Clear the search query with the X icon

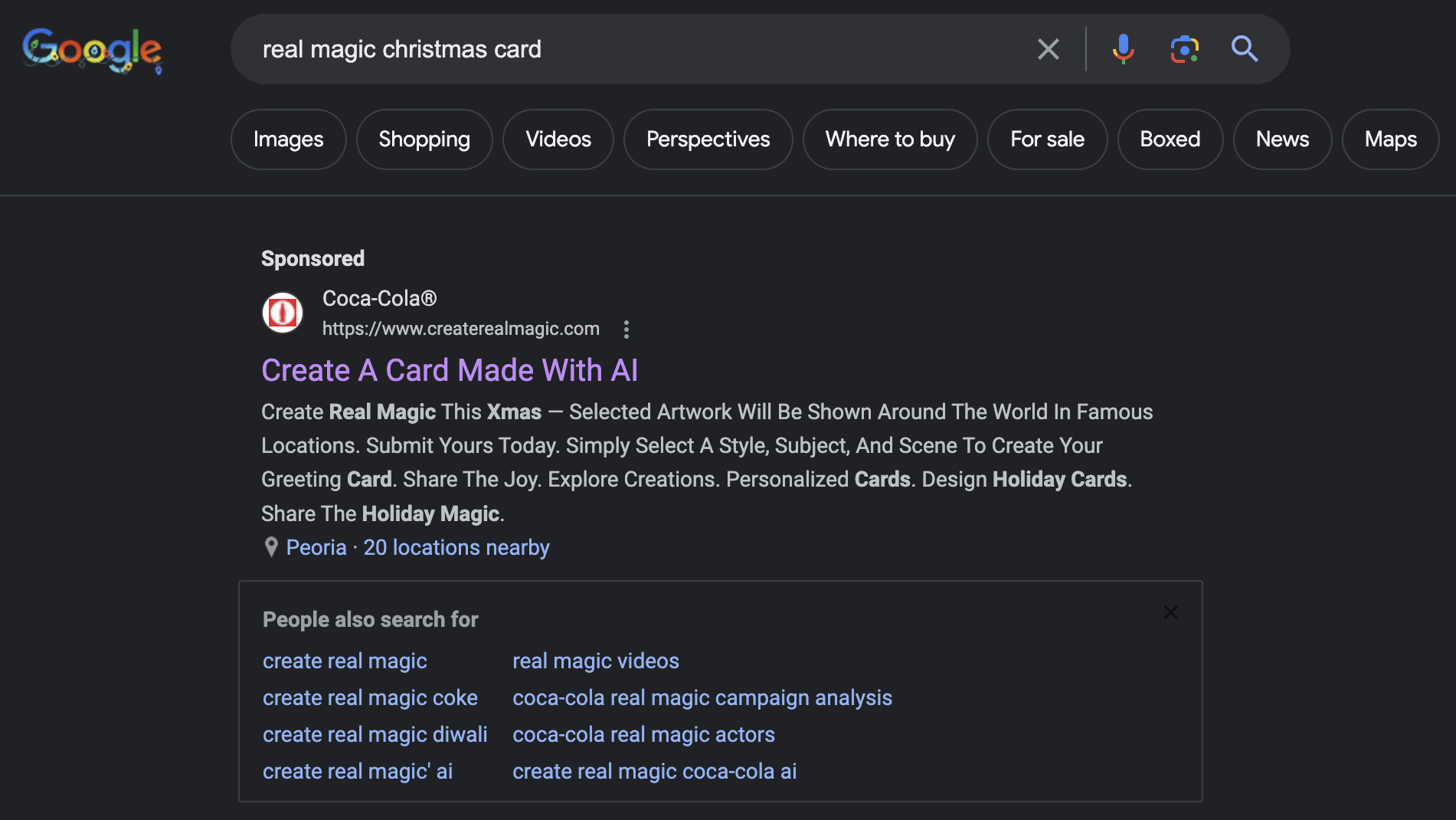point(1048,49)
